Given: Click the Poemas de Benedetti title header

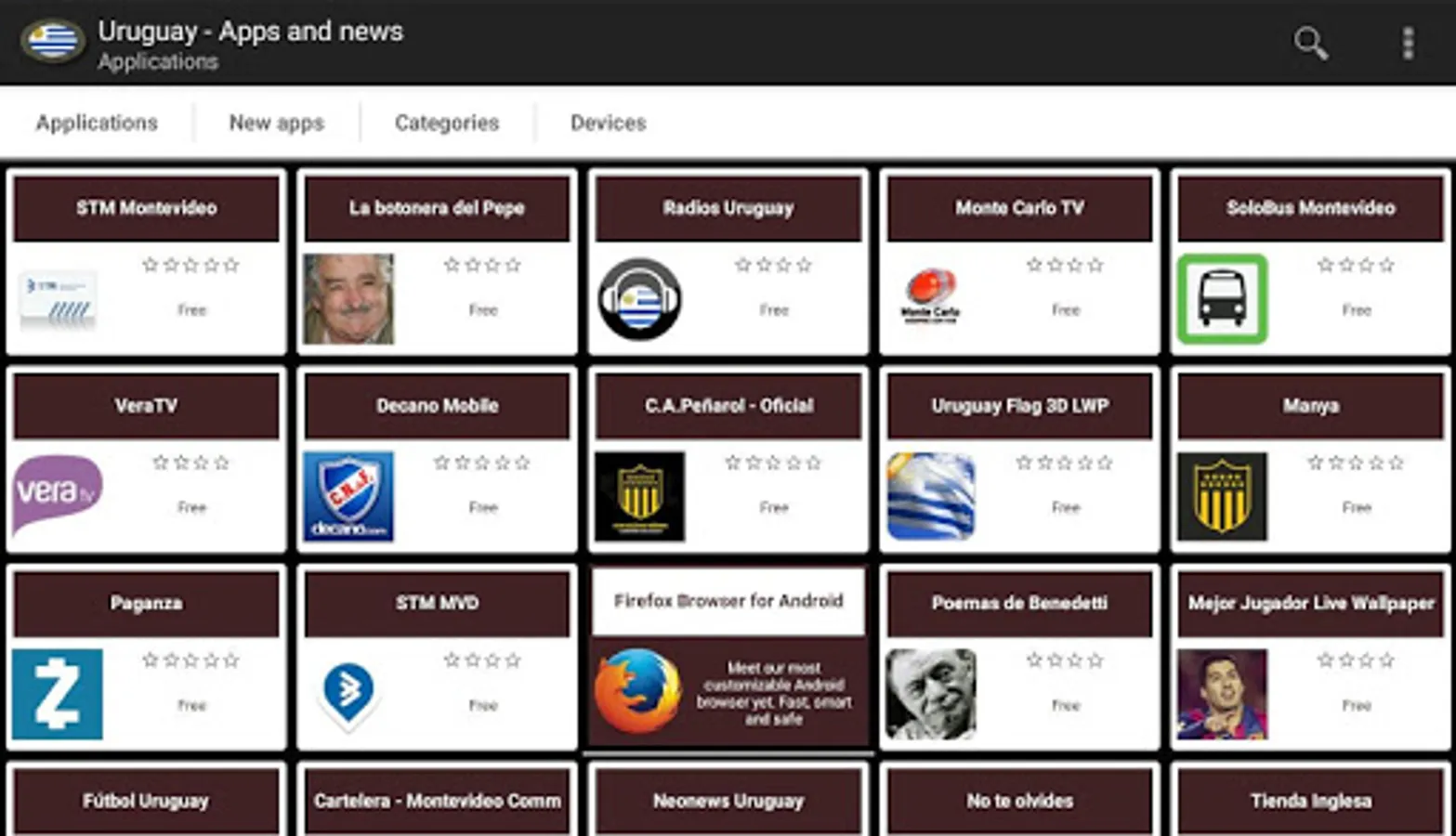Looking at the screenshot, I should coord(1019,604).
